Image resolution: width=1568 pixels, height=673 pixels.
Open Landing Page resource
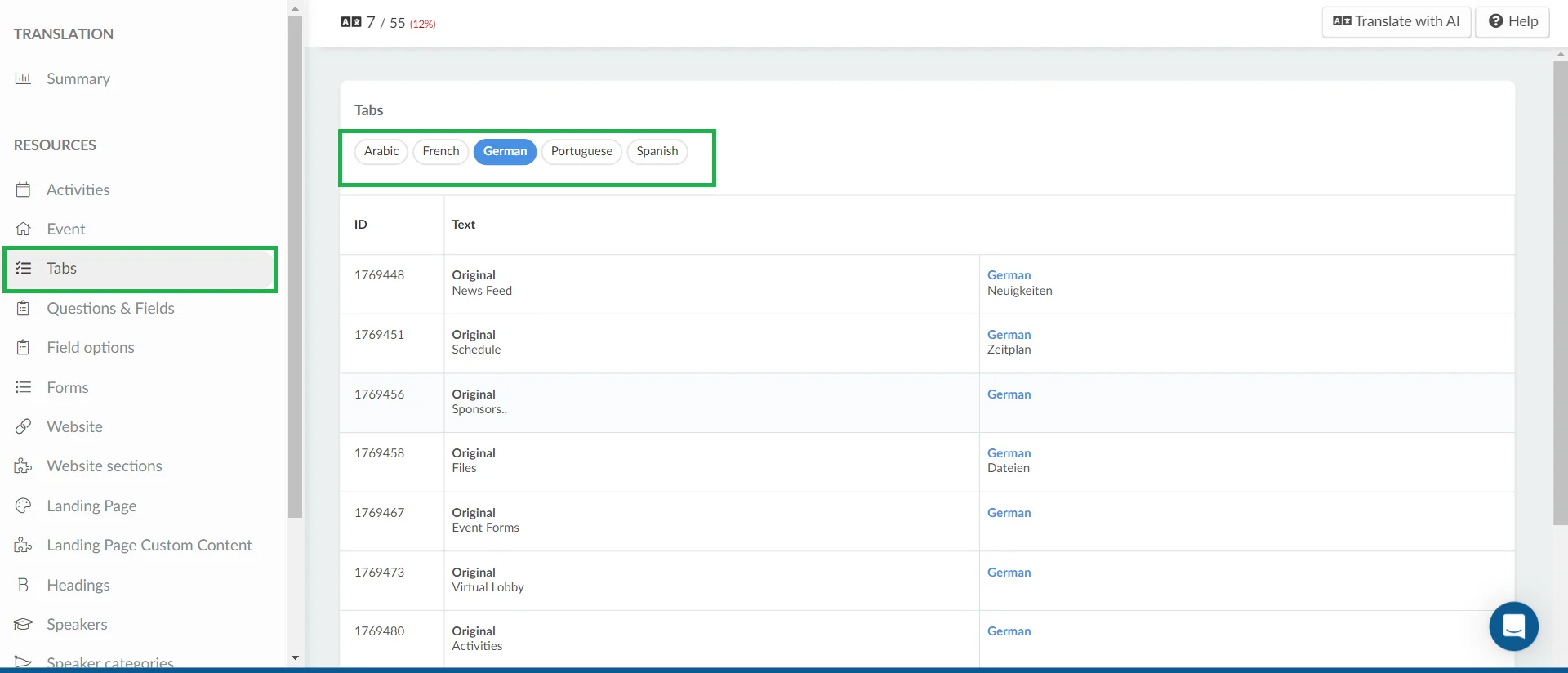click(91, 506)
